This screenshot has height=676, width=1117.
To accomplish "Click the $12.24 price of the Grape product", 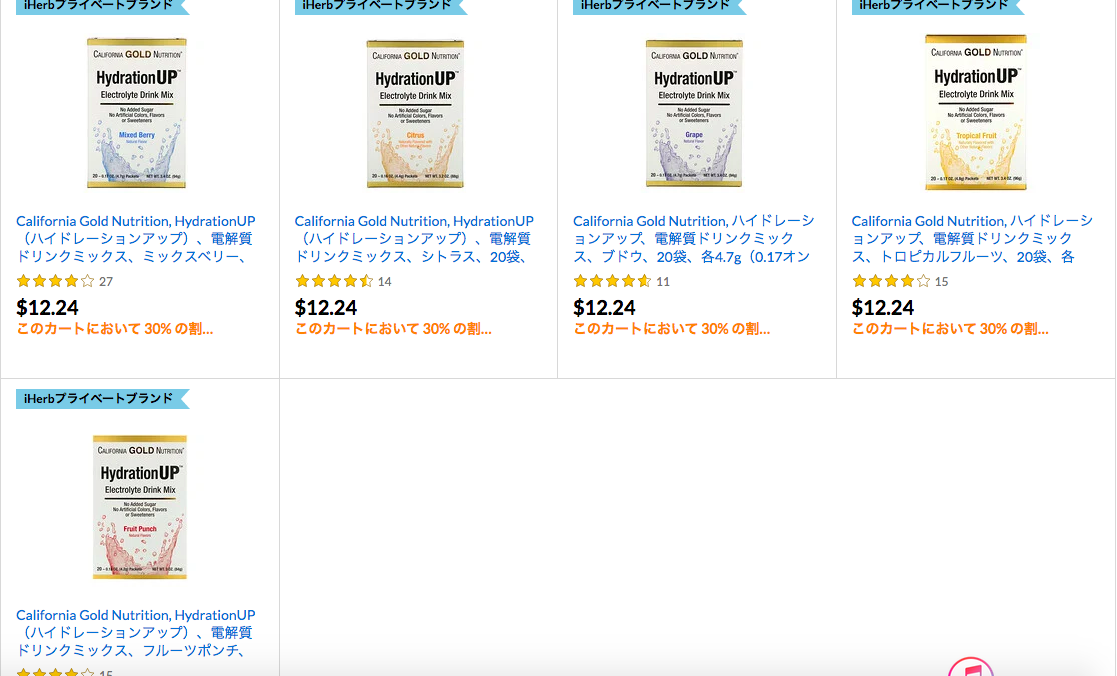I will [x=604, y=308].
